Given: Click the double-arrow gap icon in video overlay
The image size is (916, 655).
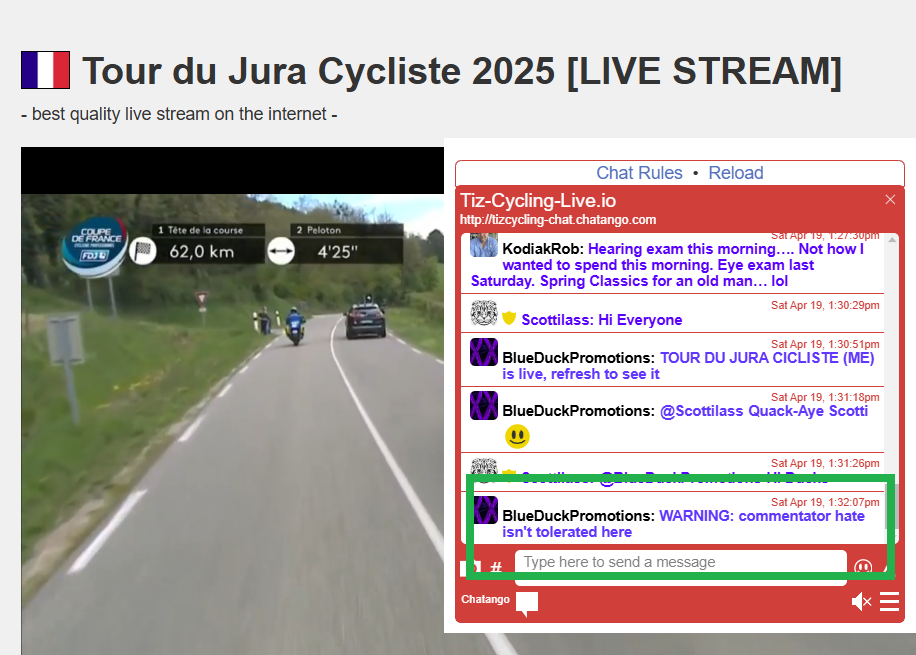Looking at the screenshot, I should tap(281, 251).
